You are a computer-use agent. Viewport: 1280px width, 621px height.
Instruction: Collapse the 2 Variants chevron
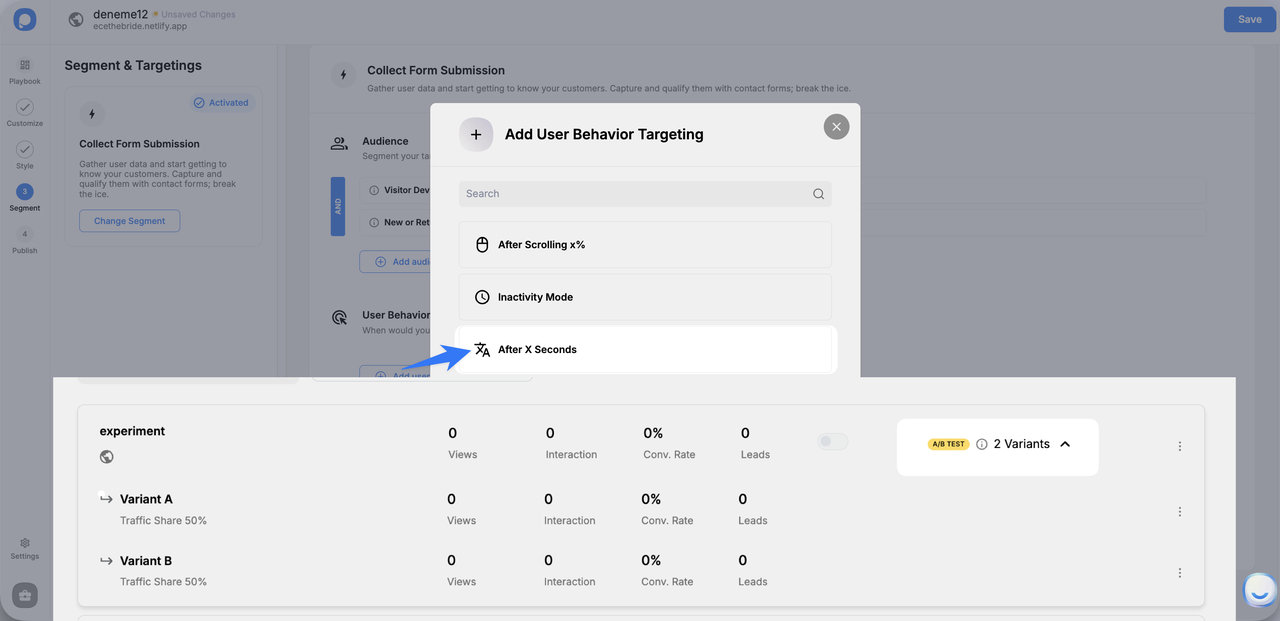point(1065,444)
